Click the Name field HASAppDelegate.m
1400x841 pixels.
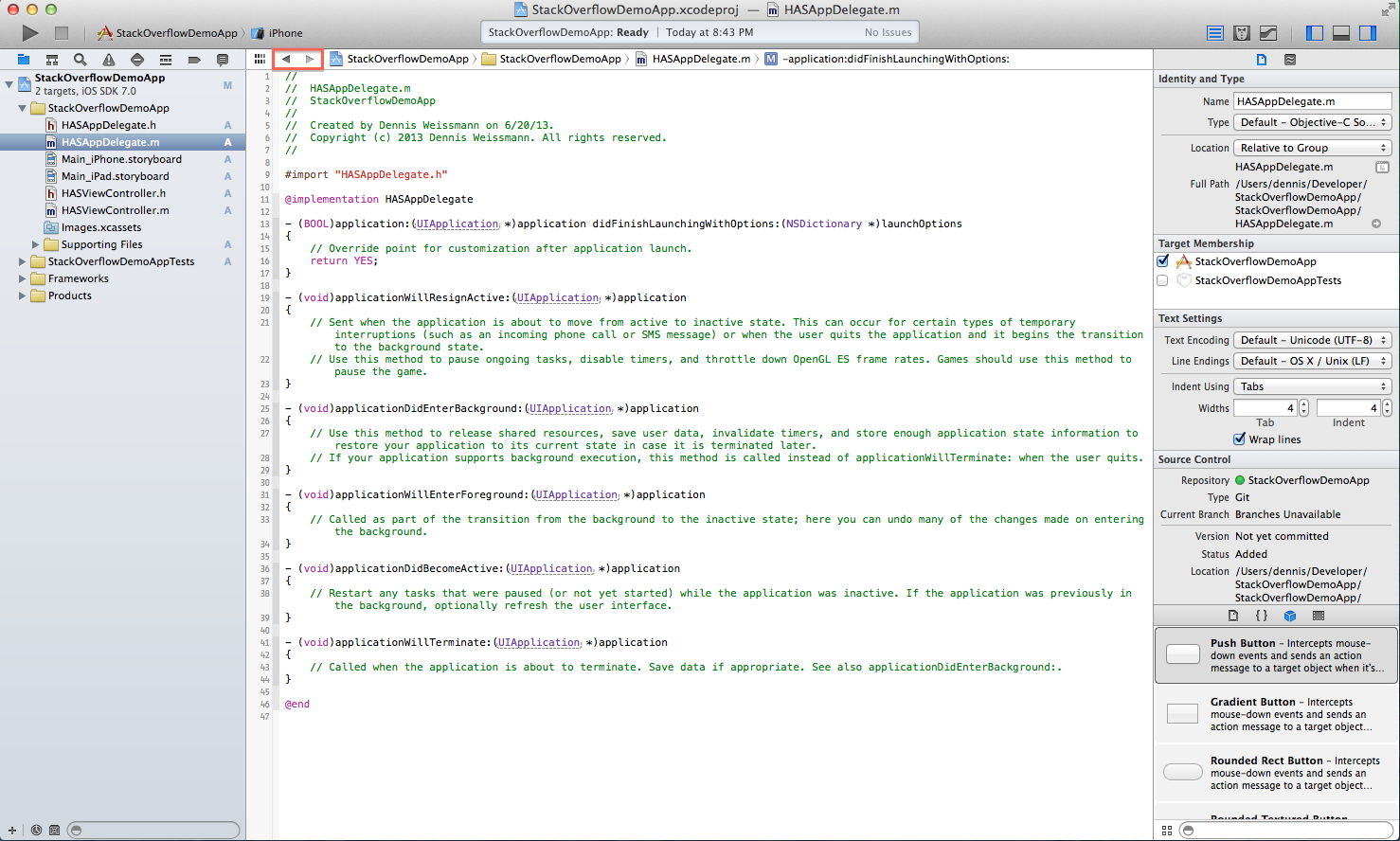pos(1312,101)
